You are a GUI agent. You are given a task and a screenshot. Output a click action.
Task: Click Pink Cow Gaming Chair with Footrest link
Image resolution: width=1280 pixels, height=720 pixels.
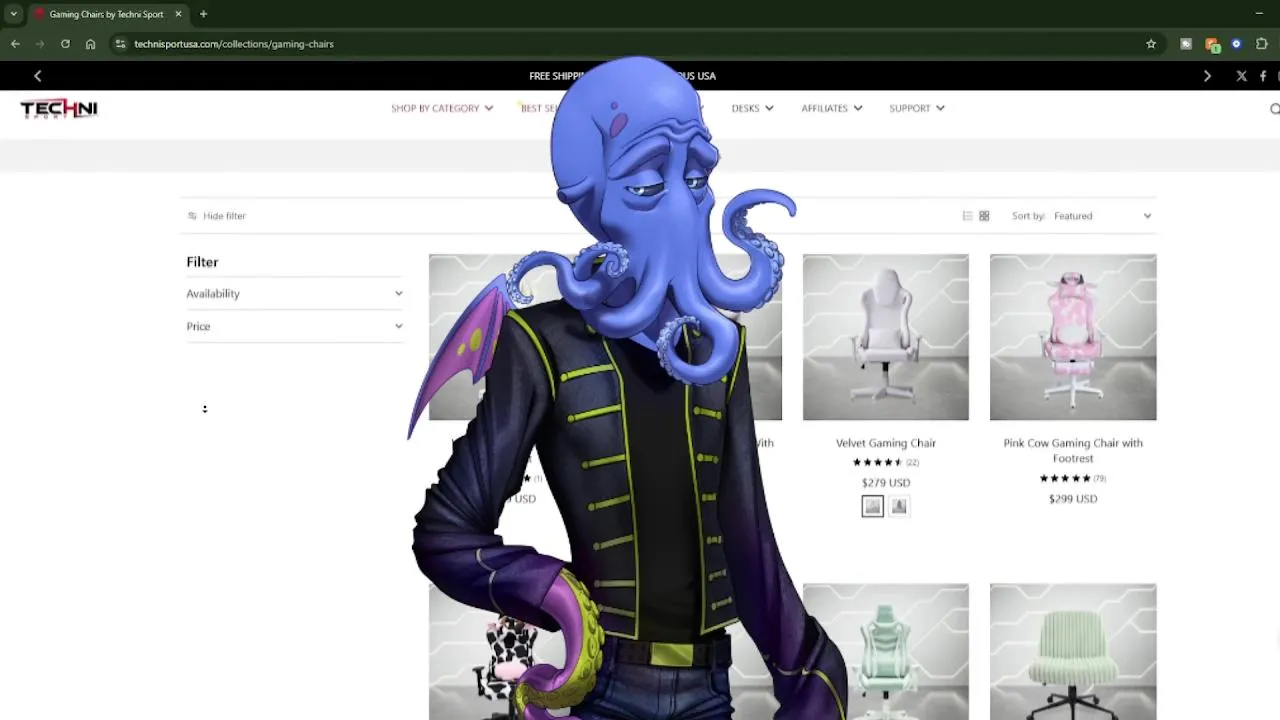[1073, 451]
